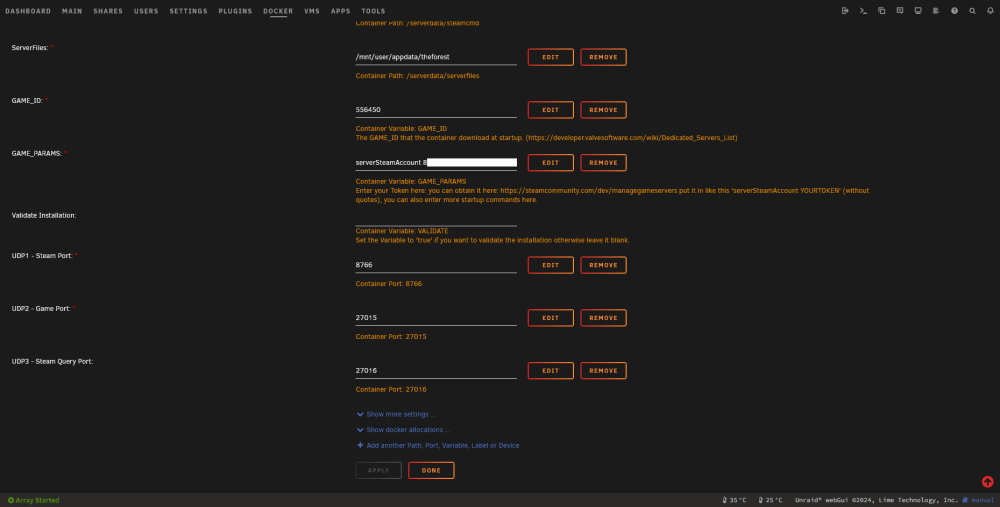Click the 'Container Port: 8766' text
Viewport: 1000px width, 507px height.
click(388, 284)
